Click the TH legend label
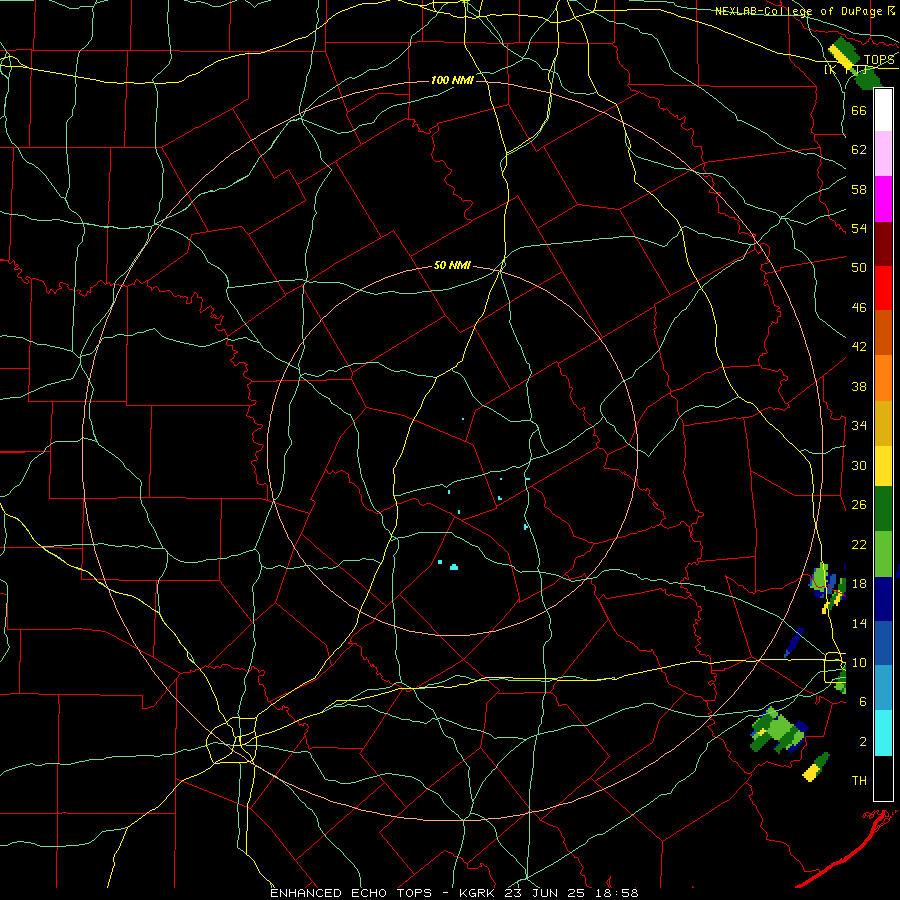Screen dimensions: 900x900 tap(859, 781)
